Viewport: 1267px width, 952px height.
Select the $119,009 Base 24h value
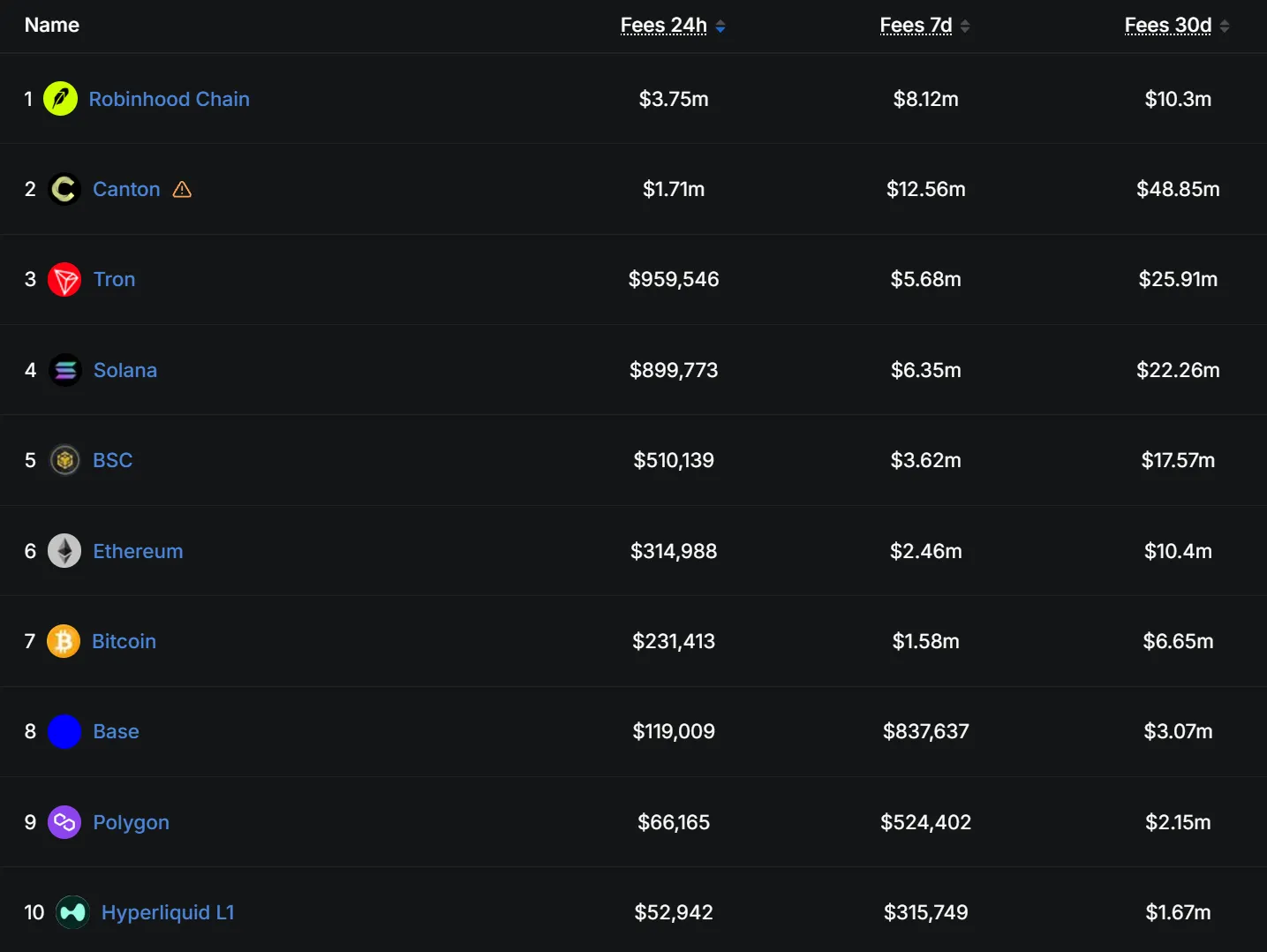click(674, 731)
